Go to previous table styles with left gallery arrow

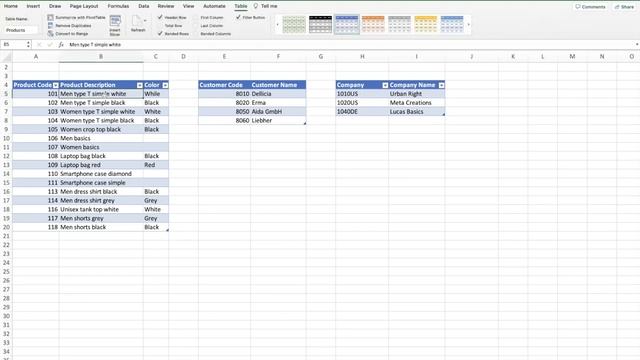pyautogui.click(x=278, y=25)
